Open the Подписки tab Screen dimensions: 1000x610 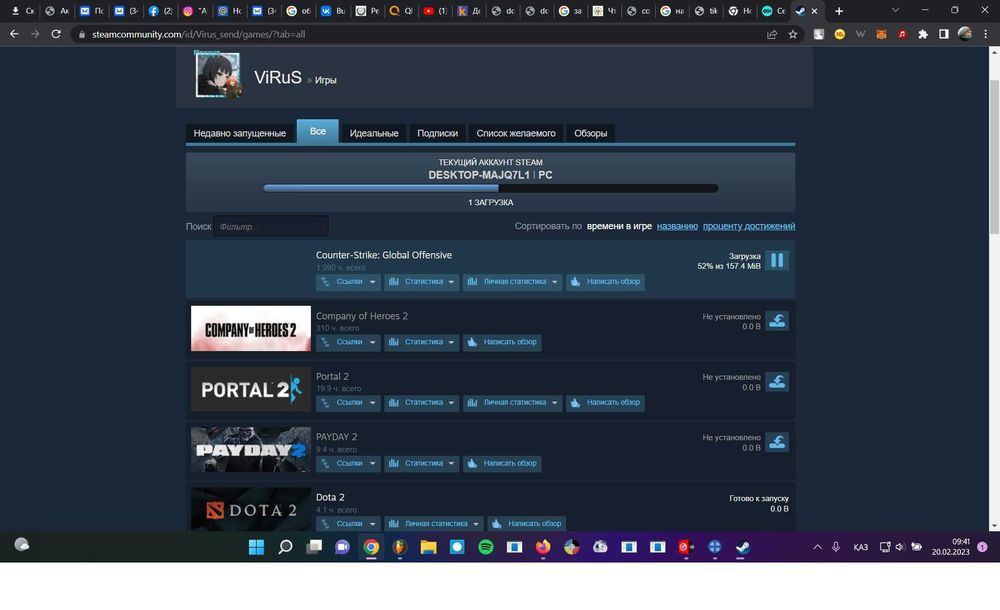pyautogui.click(x=438, y=133)
